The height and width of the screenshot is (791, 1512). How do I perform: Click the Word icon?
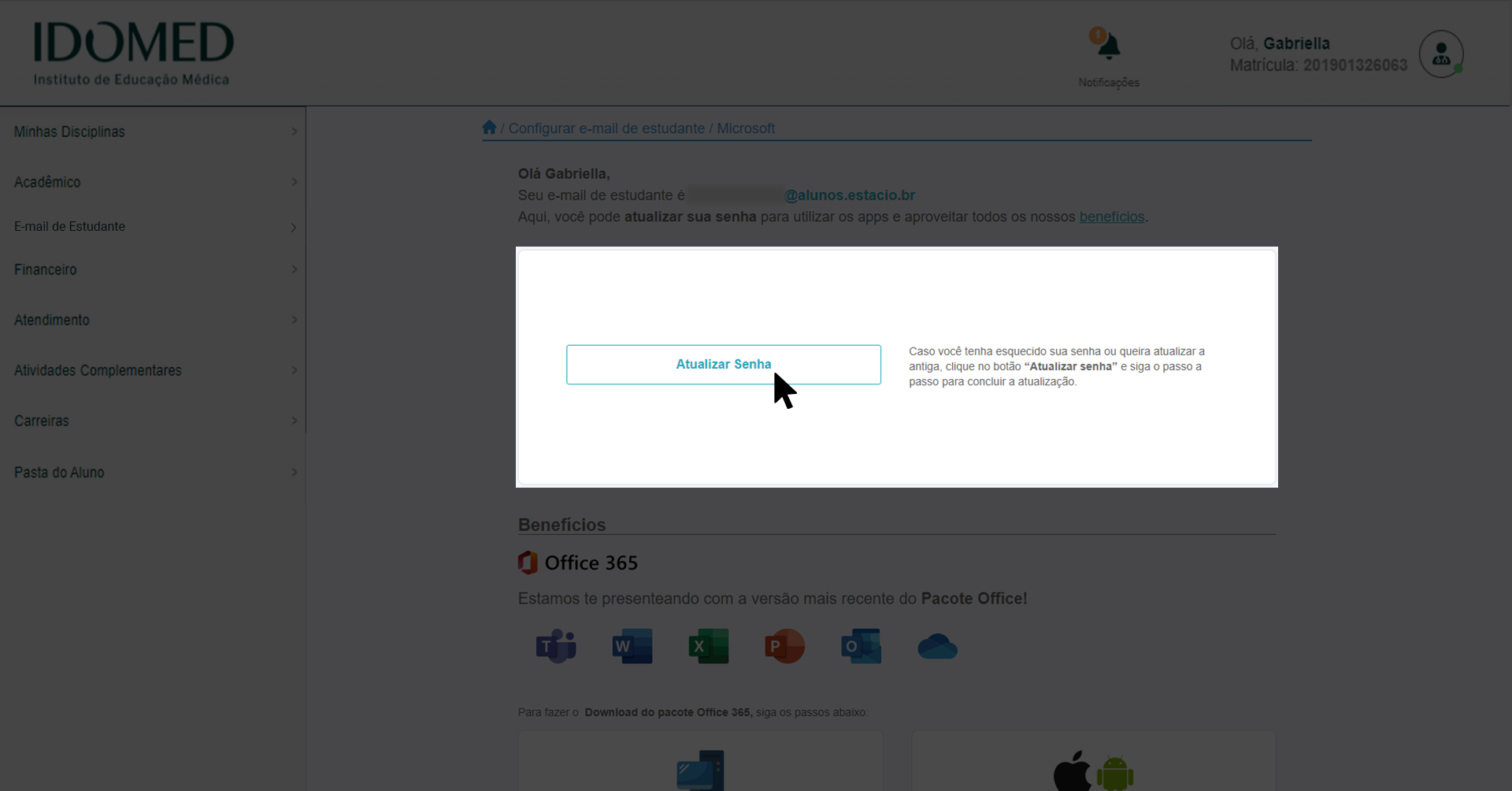pyautogui.click(x=632, y=646)
